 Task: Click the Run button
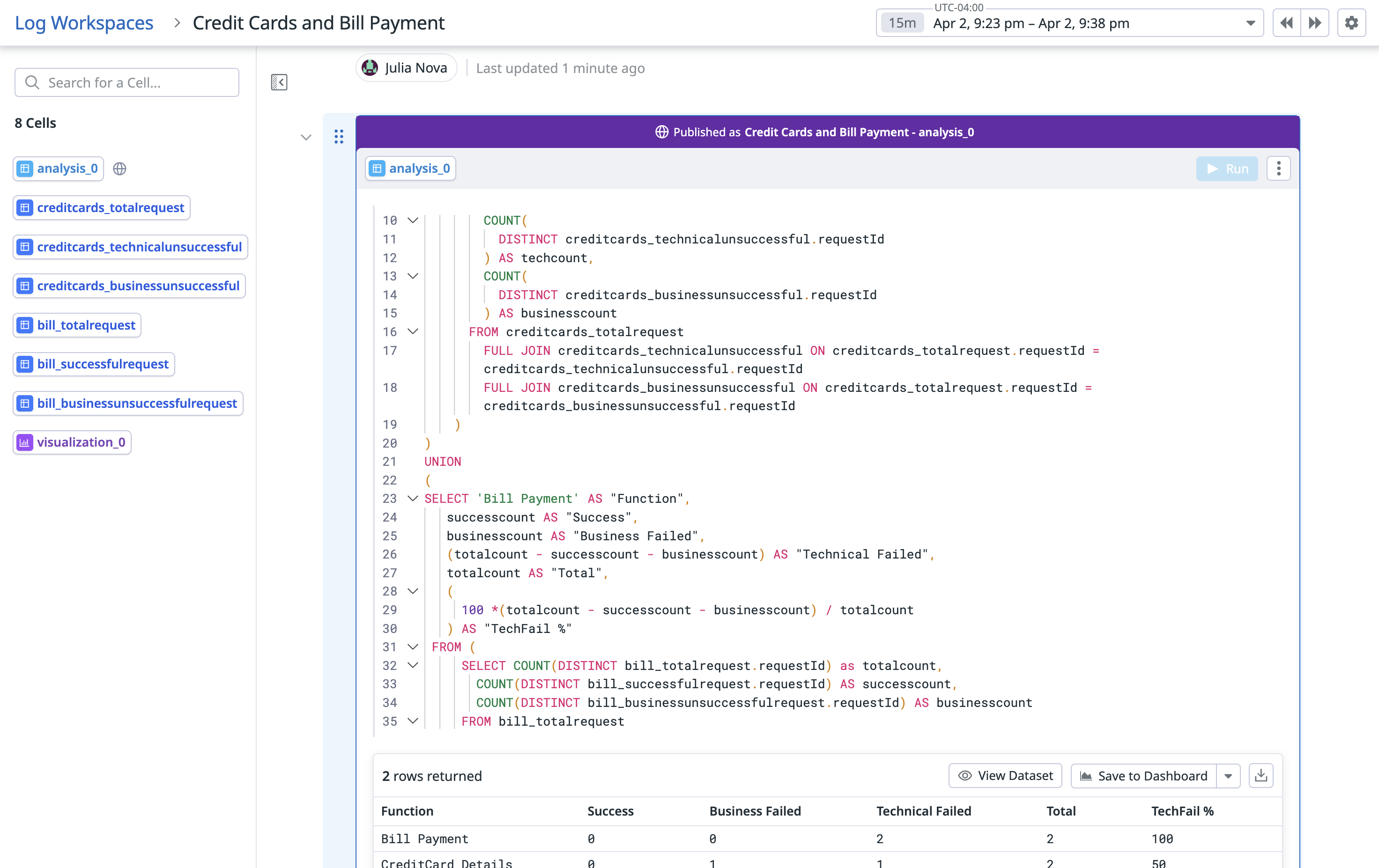(x=1227, y=169)
